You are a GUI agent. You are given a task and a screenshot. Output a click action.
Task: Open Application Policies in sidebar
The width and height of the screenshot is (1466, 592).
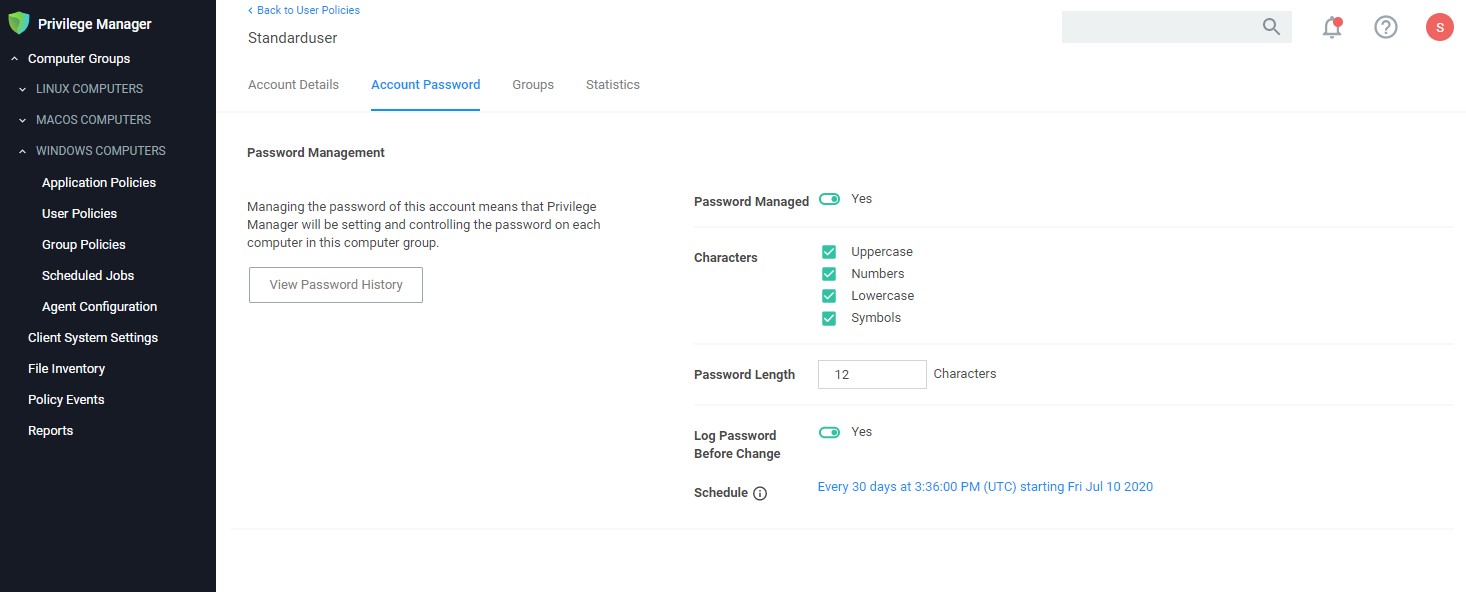[x=99, y=183]
